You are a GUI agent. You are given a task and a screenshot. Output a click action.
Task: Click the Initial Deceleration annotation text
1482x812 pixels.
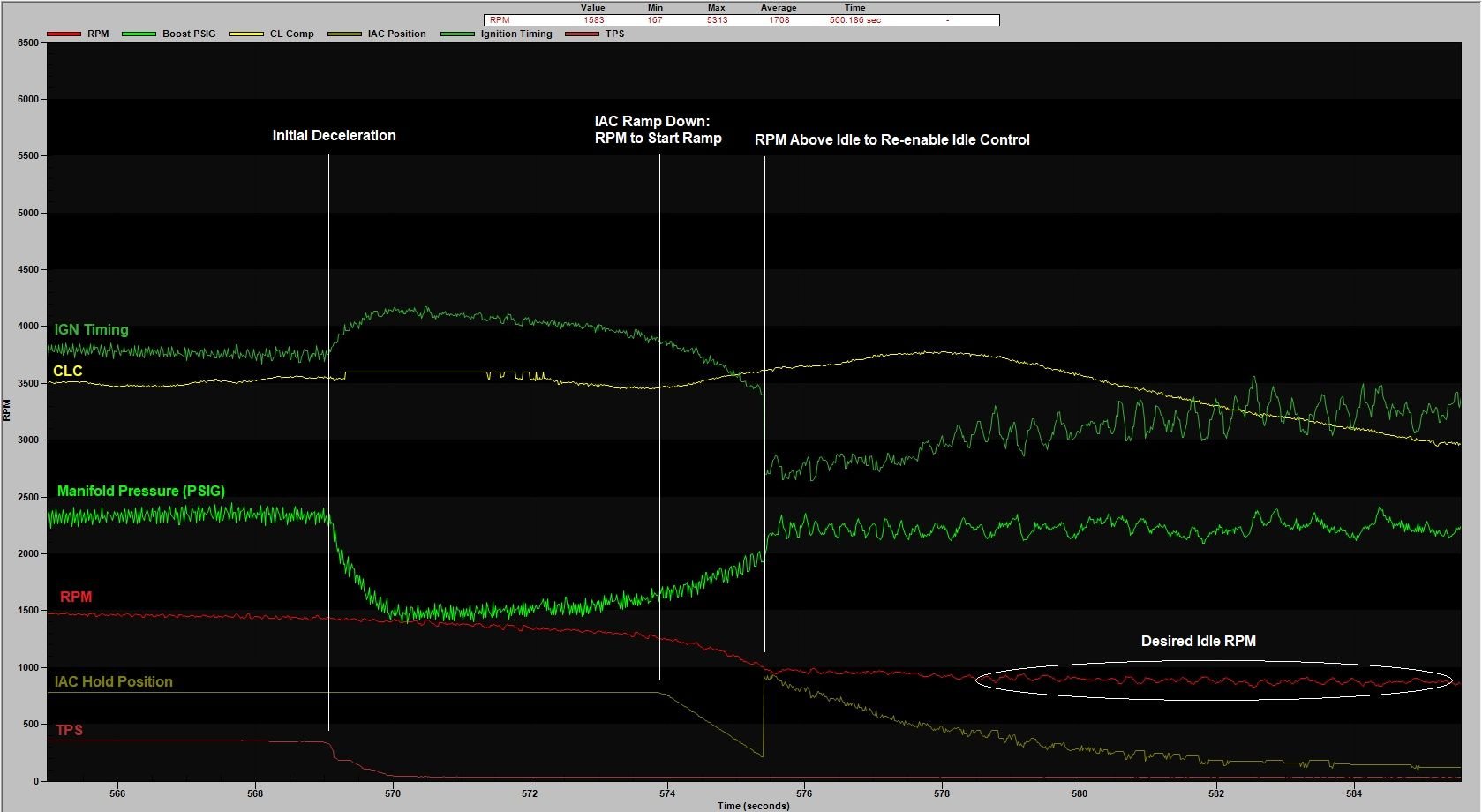pyautogui.click(x=333, y=135)
